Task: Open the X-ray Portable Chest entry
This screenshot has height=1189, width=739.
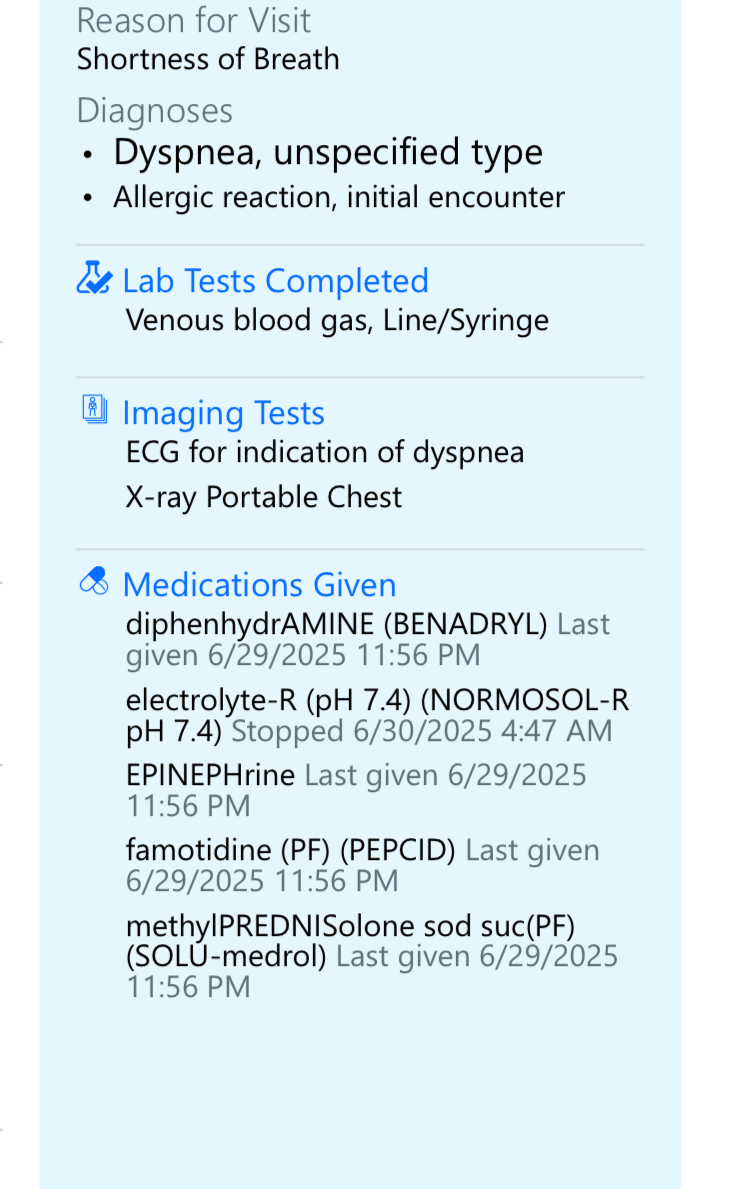Action: click(x=264, y=497)
